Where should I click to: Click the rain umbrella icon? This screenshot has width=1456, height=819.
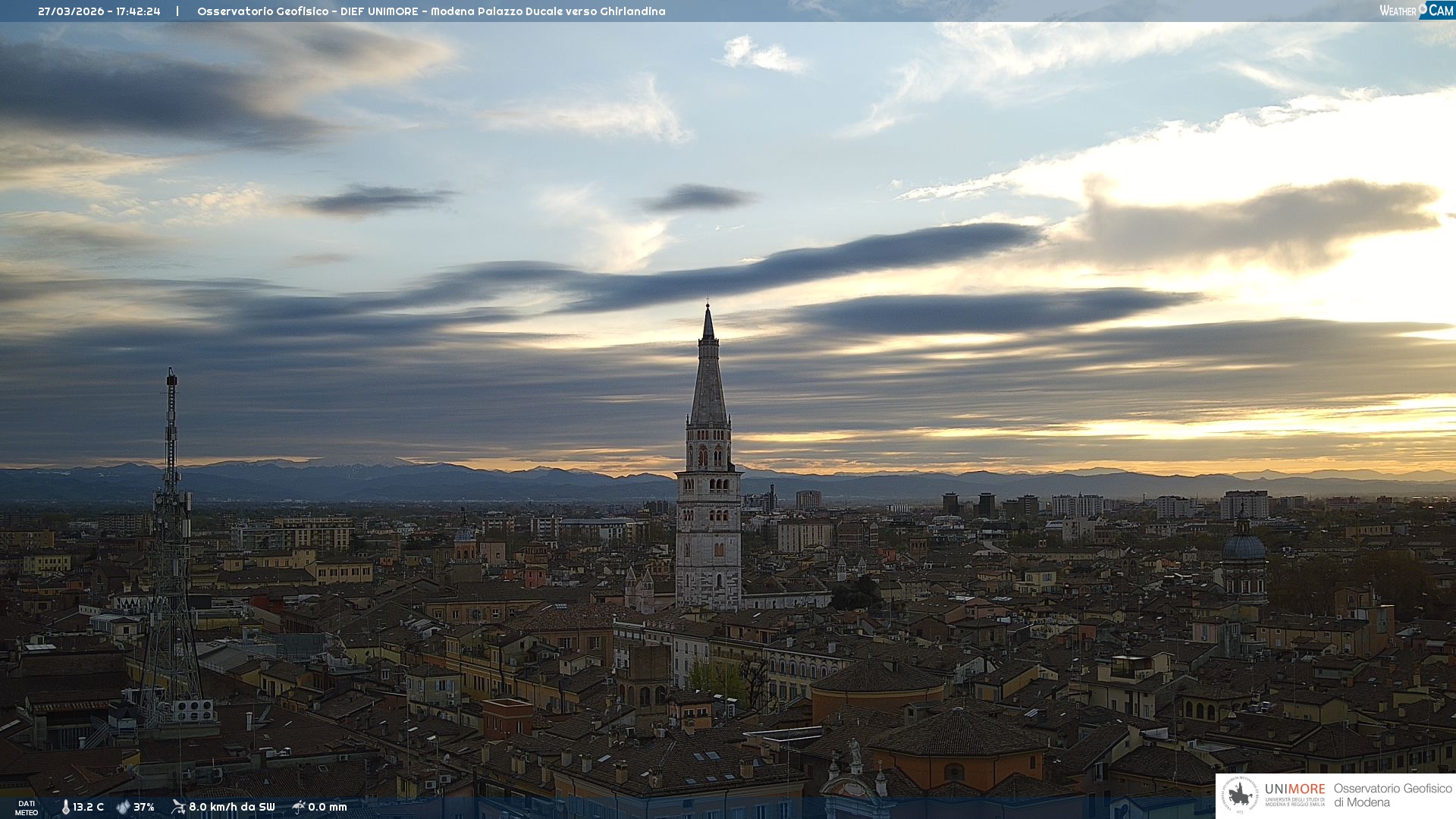click(298, 807)
